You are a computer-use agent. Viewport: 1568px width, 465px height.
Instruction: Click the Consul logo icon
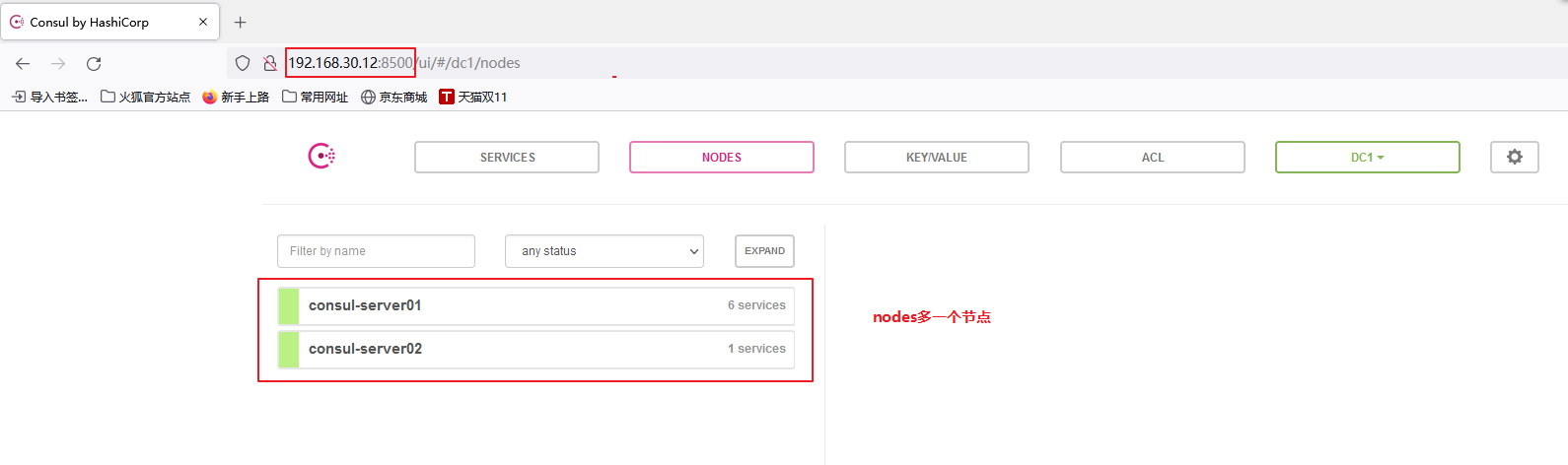[322, 156]
